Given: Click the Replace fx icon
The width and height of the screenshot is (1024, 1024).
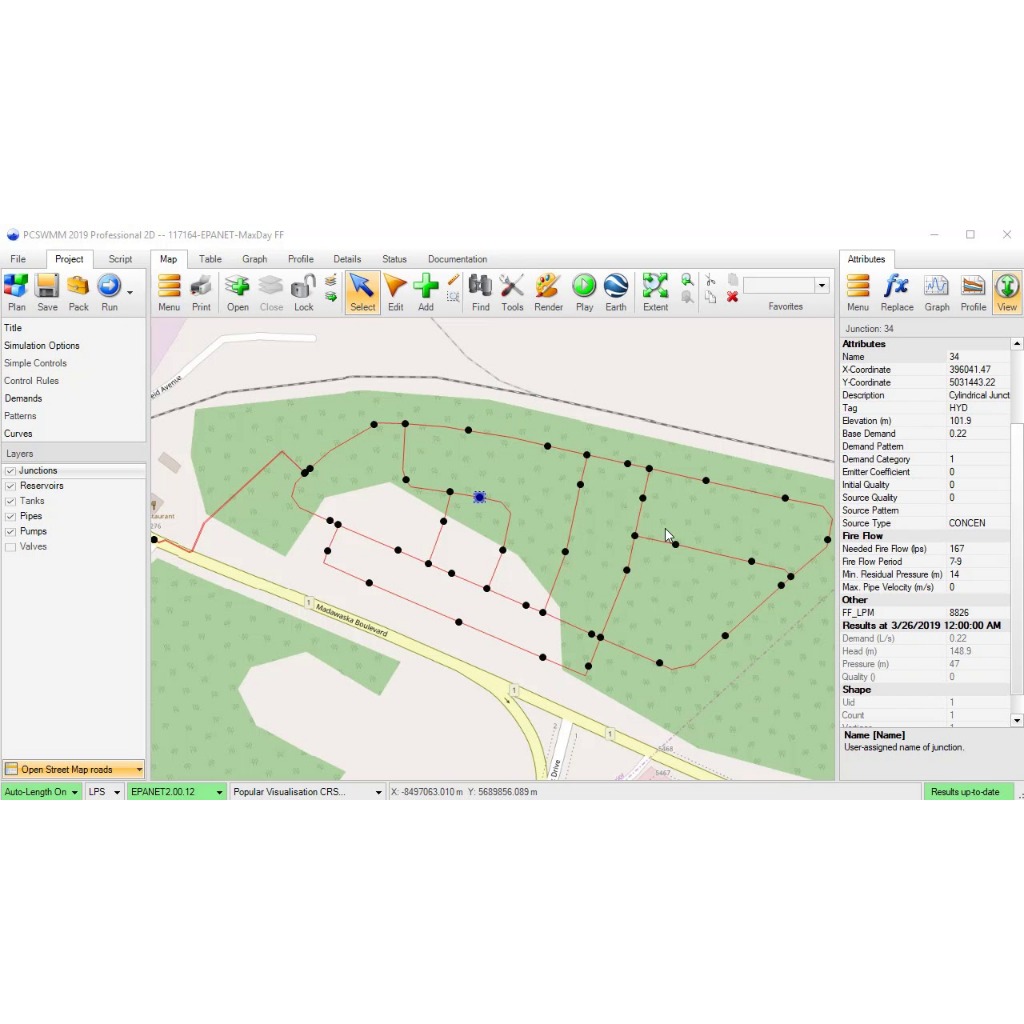Looking at the screenshot, I should coord(897,287).
